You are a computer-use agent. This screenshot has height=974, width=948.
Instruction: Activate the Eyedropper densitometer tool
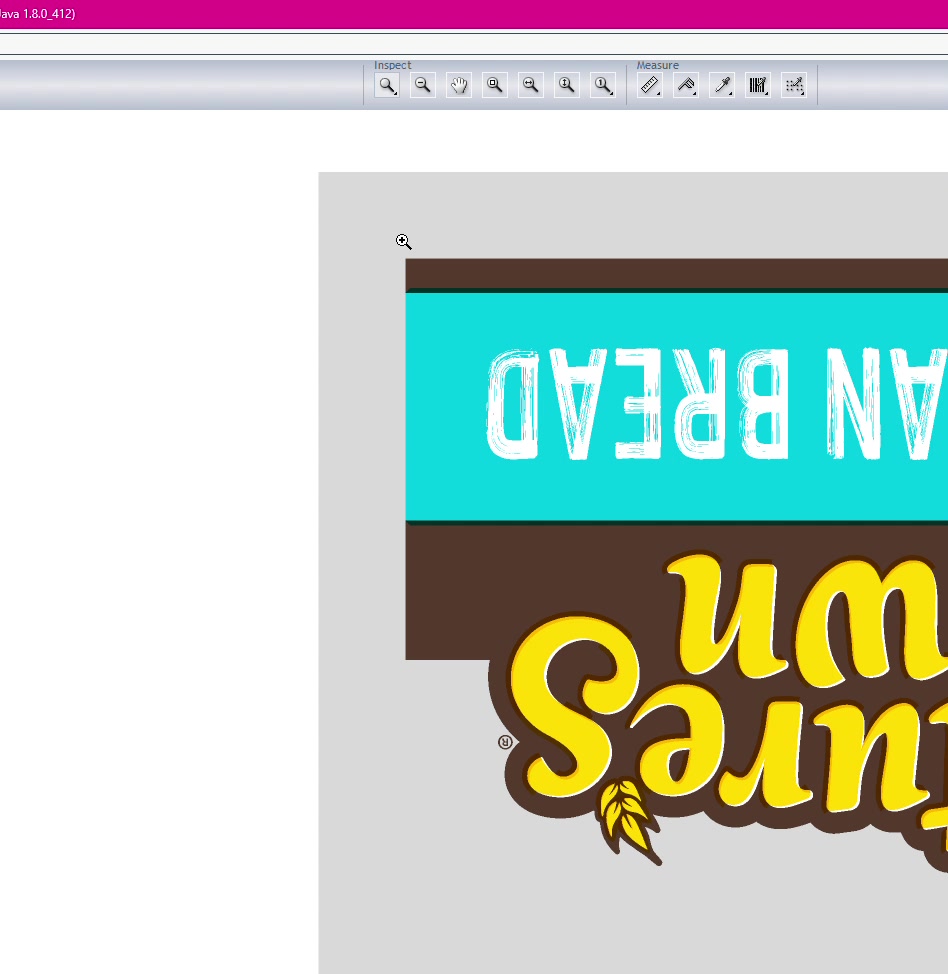(x=721, y=86)
